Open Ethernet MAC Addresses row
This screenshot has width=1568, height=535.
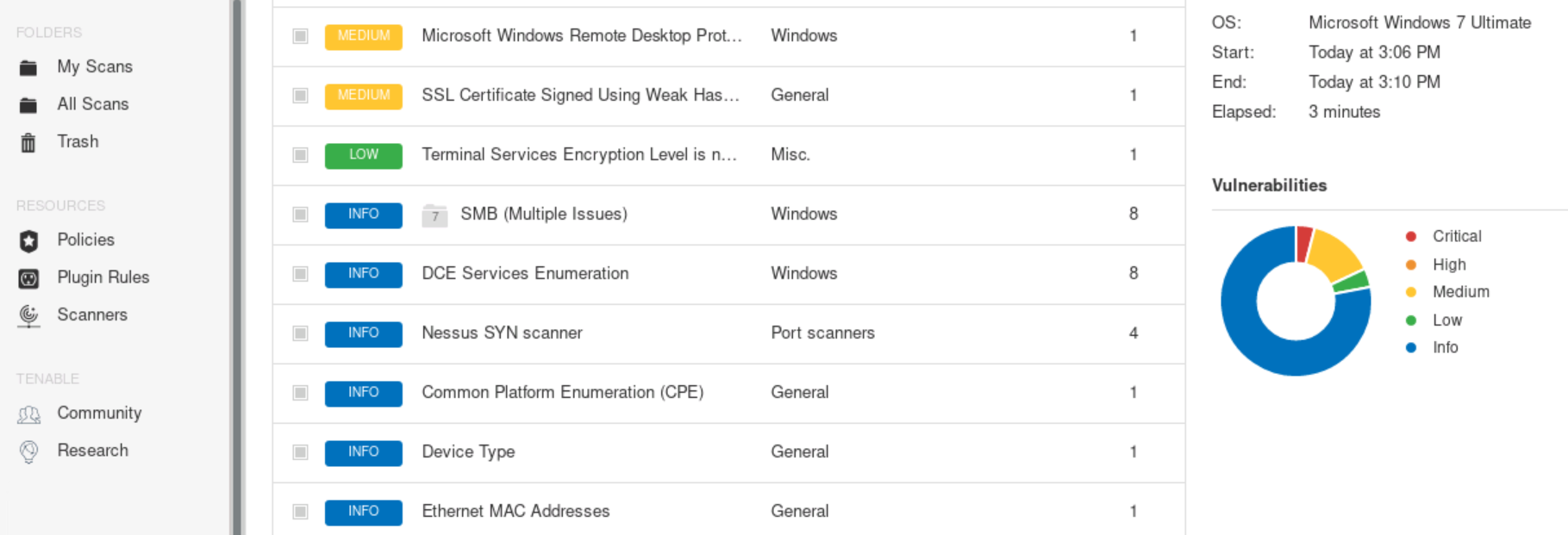point(515,511)
